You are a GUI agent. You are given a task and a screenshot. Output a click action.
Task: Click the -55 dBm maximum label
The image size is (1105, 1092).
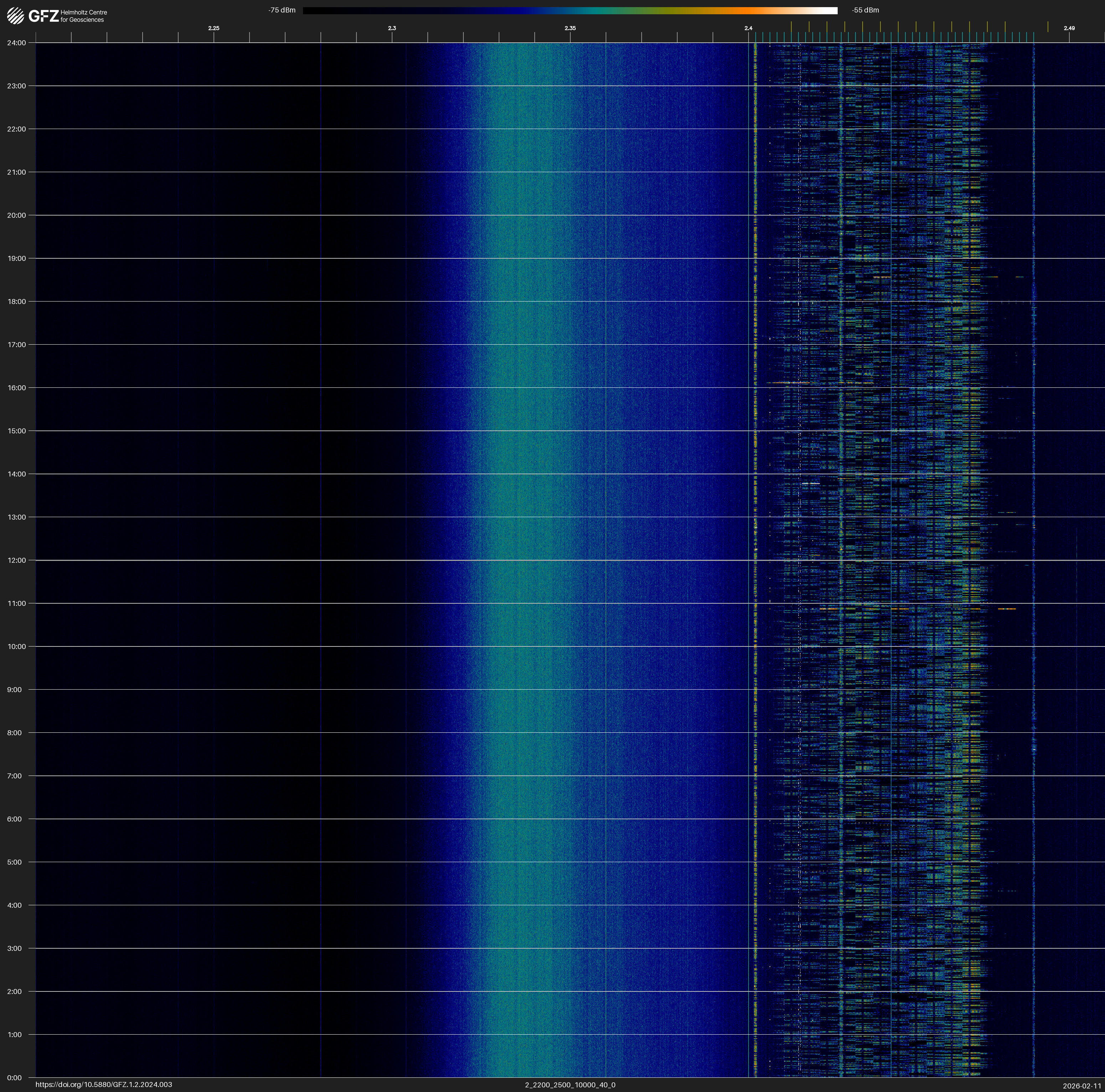click(865, 10)
